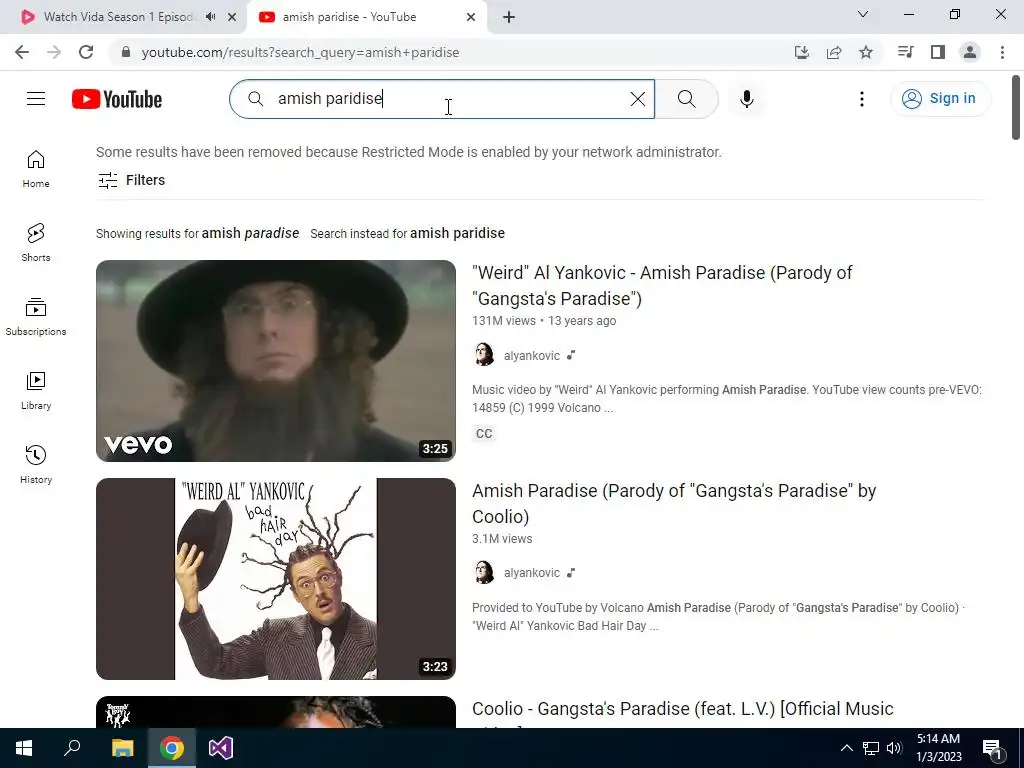Screen dimensions: 1024x768
Task: Open Chrome three-dot menu
Action: tap(1002, 52)
